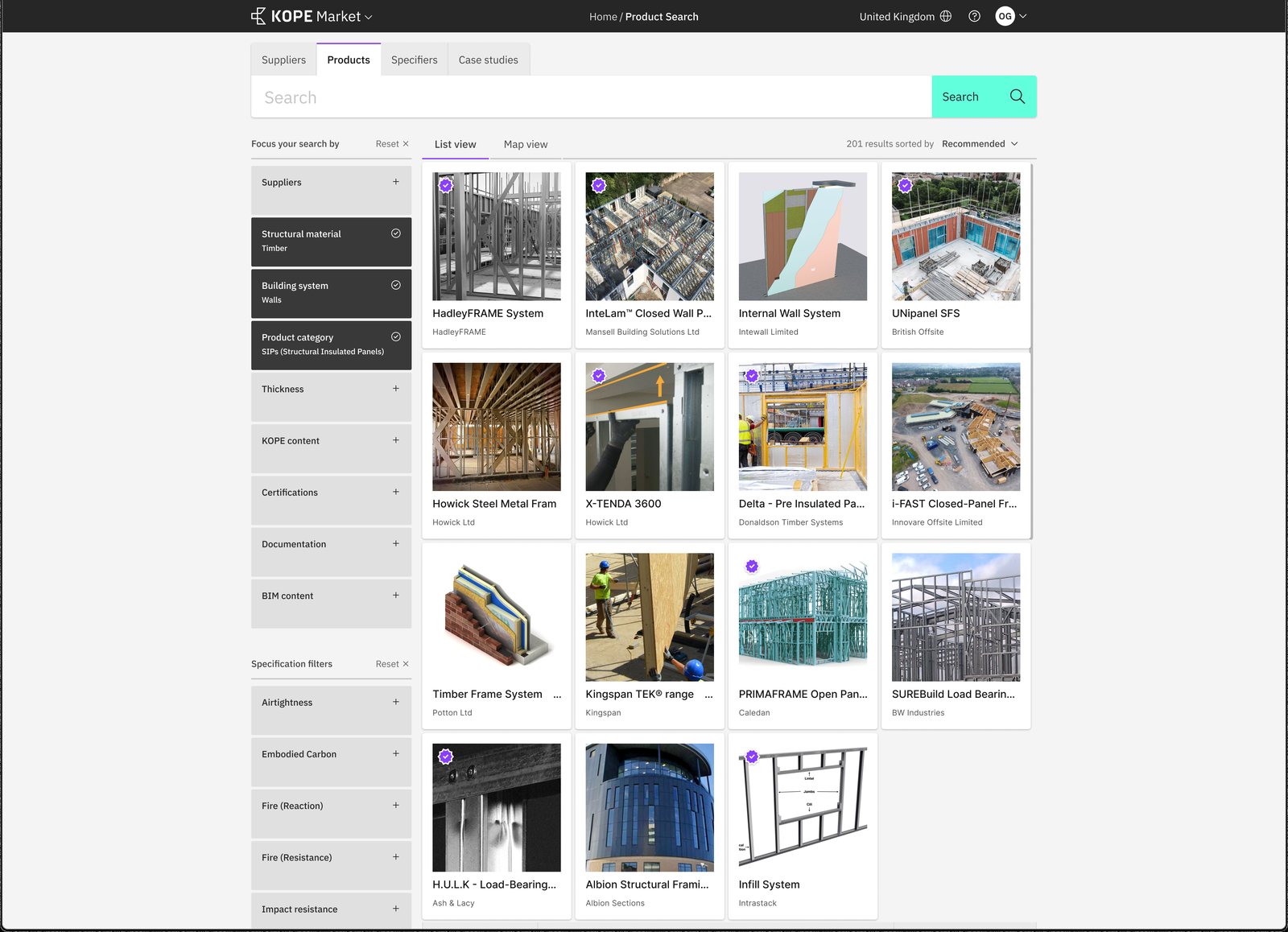Open the OG user avatar
Screen dimensions: 1288x932
point(1005,16)
